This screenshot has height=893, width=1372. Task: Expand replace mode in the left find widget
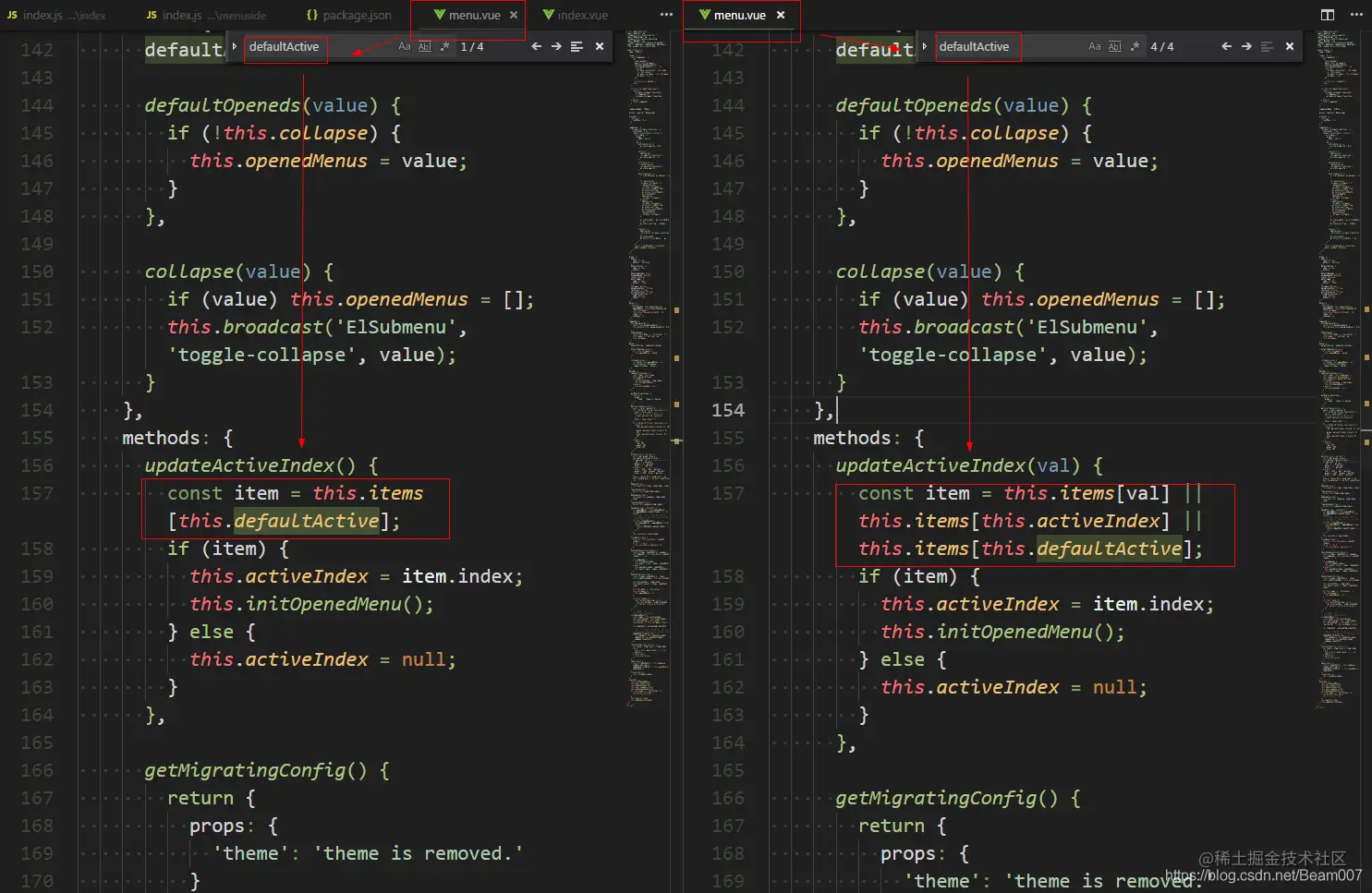point(235,46)
